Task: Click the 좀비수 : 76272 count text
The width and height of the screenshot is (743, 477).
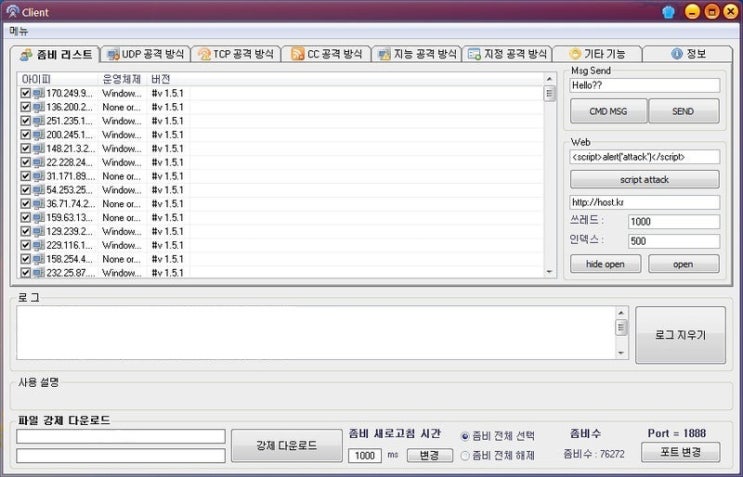Action: (594, 454)
